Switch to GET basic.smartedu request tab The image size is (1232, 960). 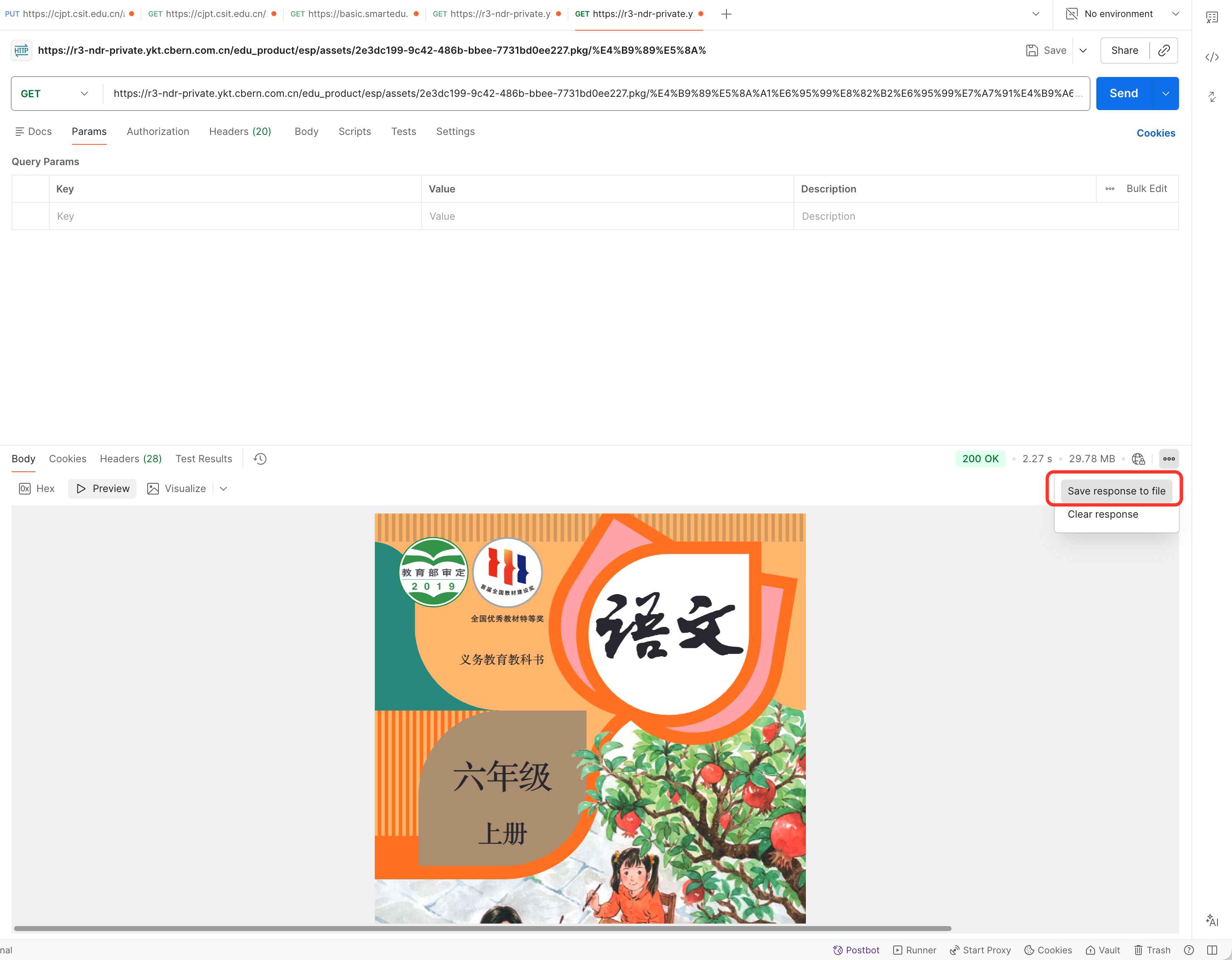point(353,14)
